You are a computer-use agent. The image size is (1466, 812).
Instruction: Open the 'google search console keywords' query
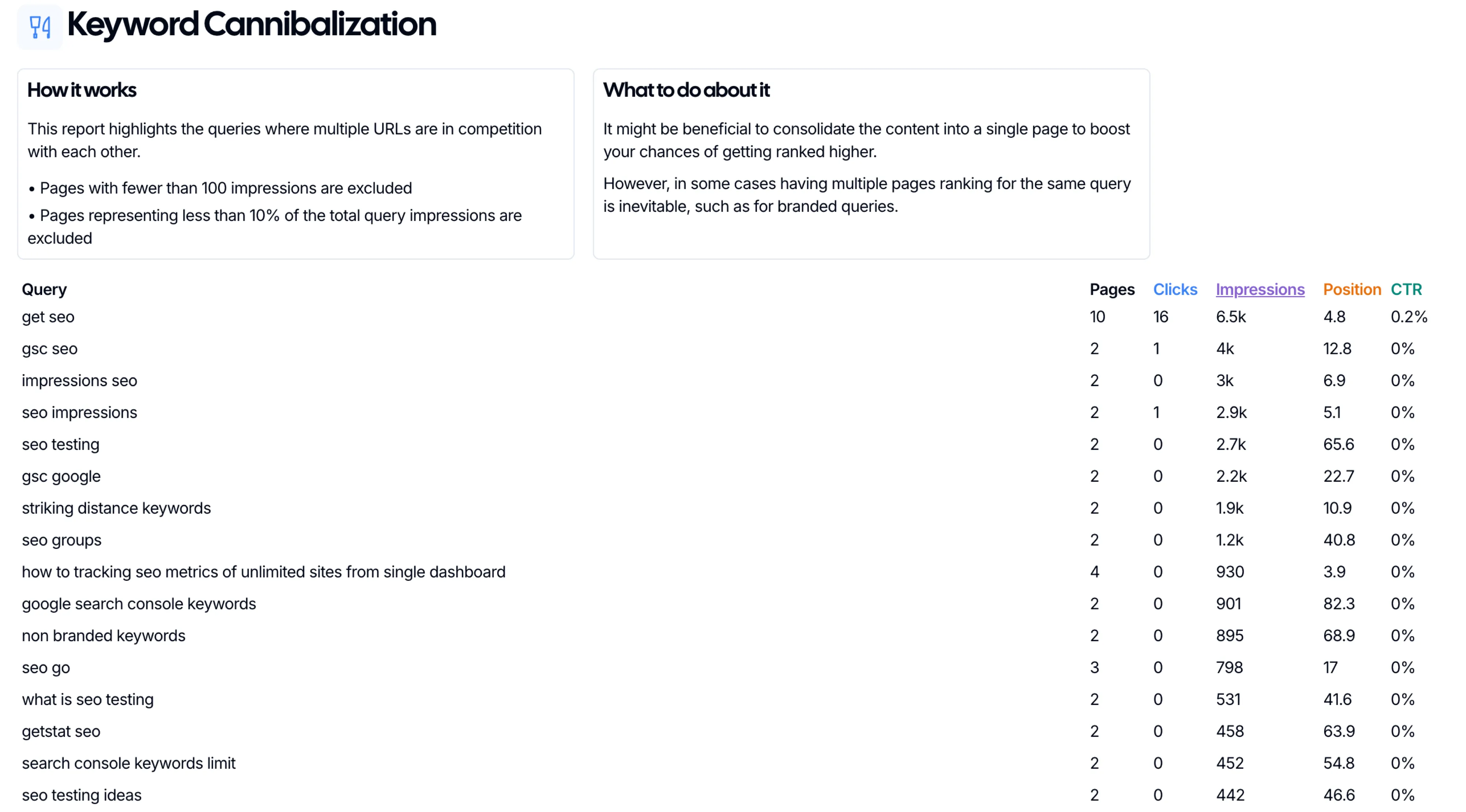(x=139, y=604)
